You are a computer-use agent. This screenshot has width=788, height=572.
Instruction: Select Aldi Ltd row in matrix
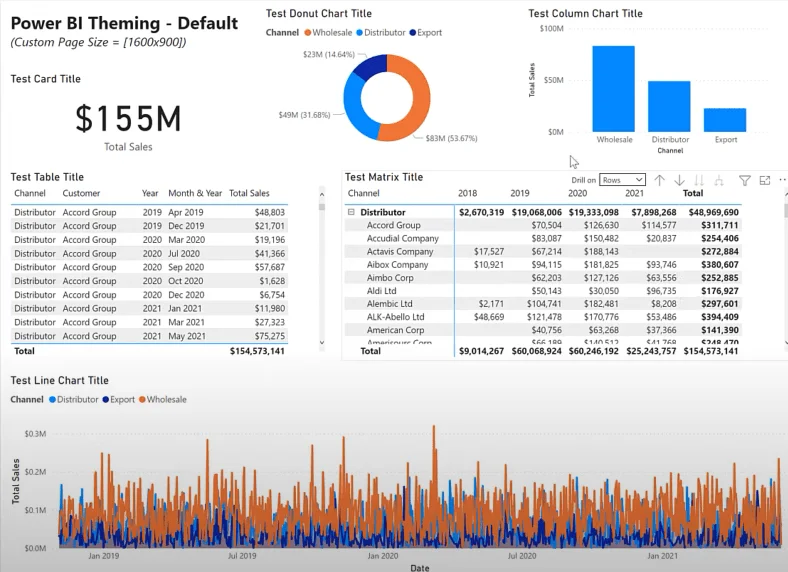click(x=381, y=291)
